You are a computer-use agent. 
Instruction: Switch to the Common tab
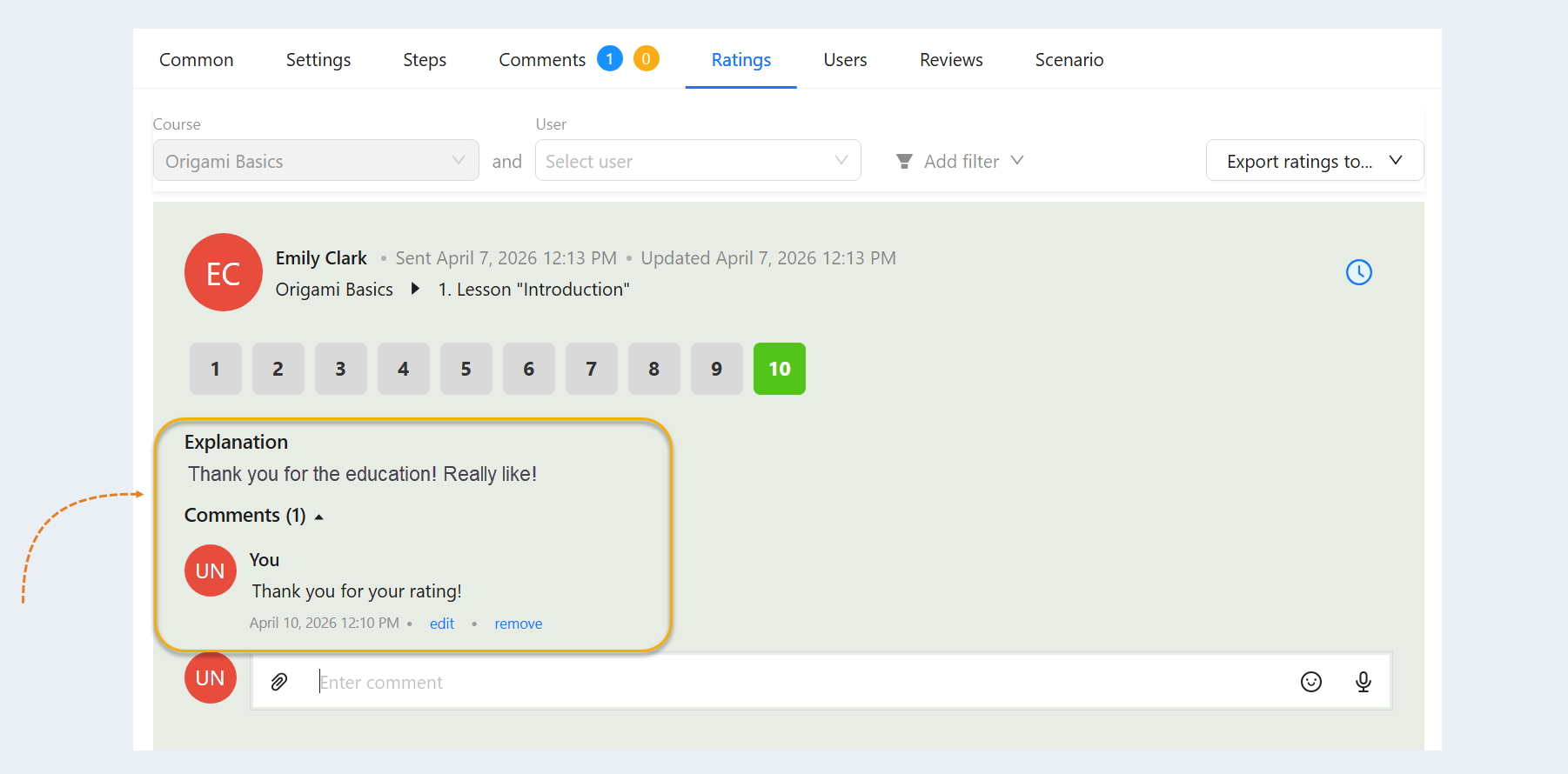point(197,60)
